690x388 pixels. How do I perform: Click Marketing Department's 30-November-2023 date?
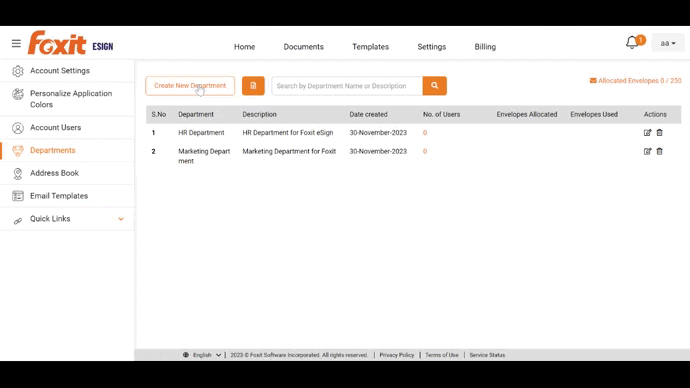coord(378,151)
